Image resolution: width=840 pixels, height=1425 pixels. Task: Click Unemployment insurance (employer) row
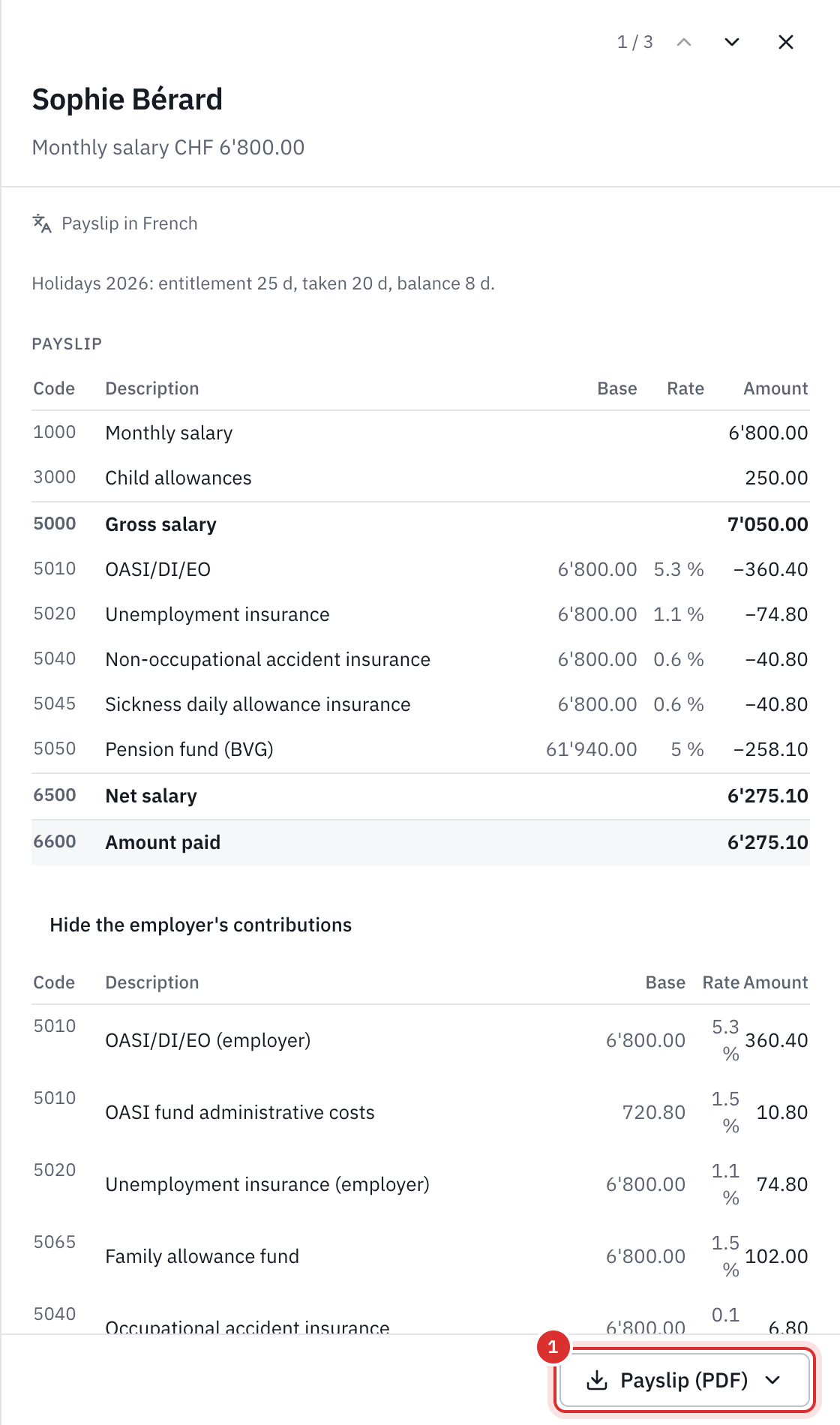click(421, 1184)
